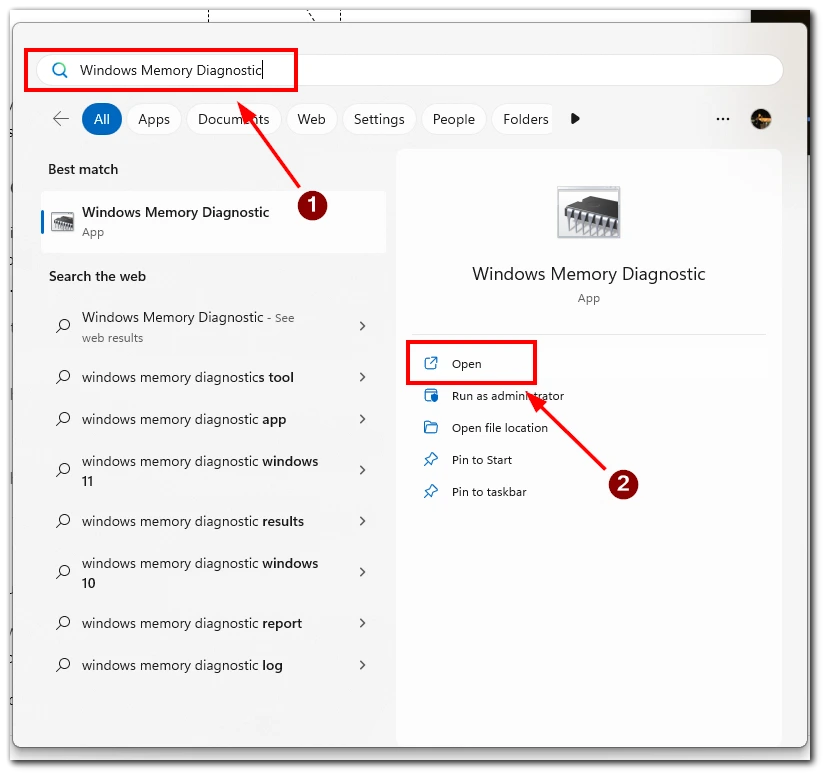Click search icon beside 'diagnostic report' suggestion
The height and width of the screenshot is (778, 828).
click(63, 623)
